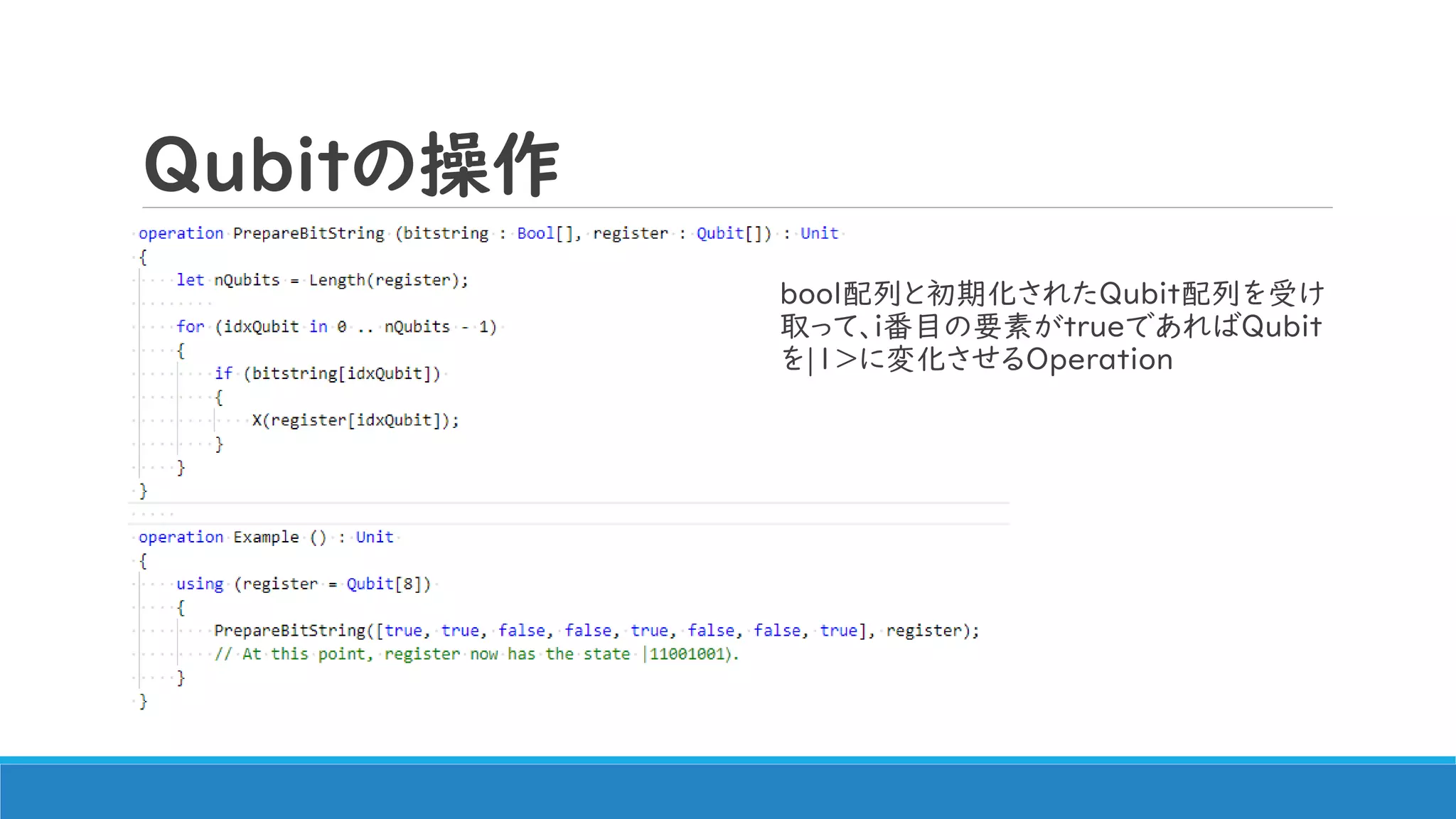Click the 'let nQubits = Length(register);' line
1456x819 pixels.
(323, 280)
